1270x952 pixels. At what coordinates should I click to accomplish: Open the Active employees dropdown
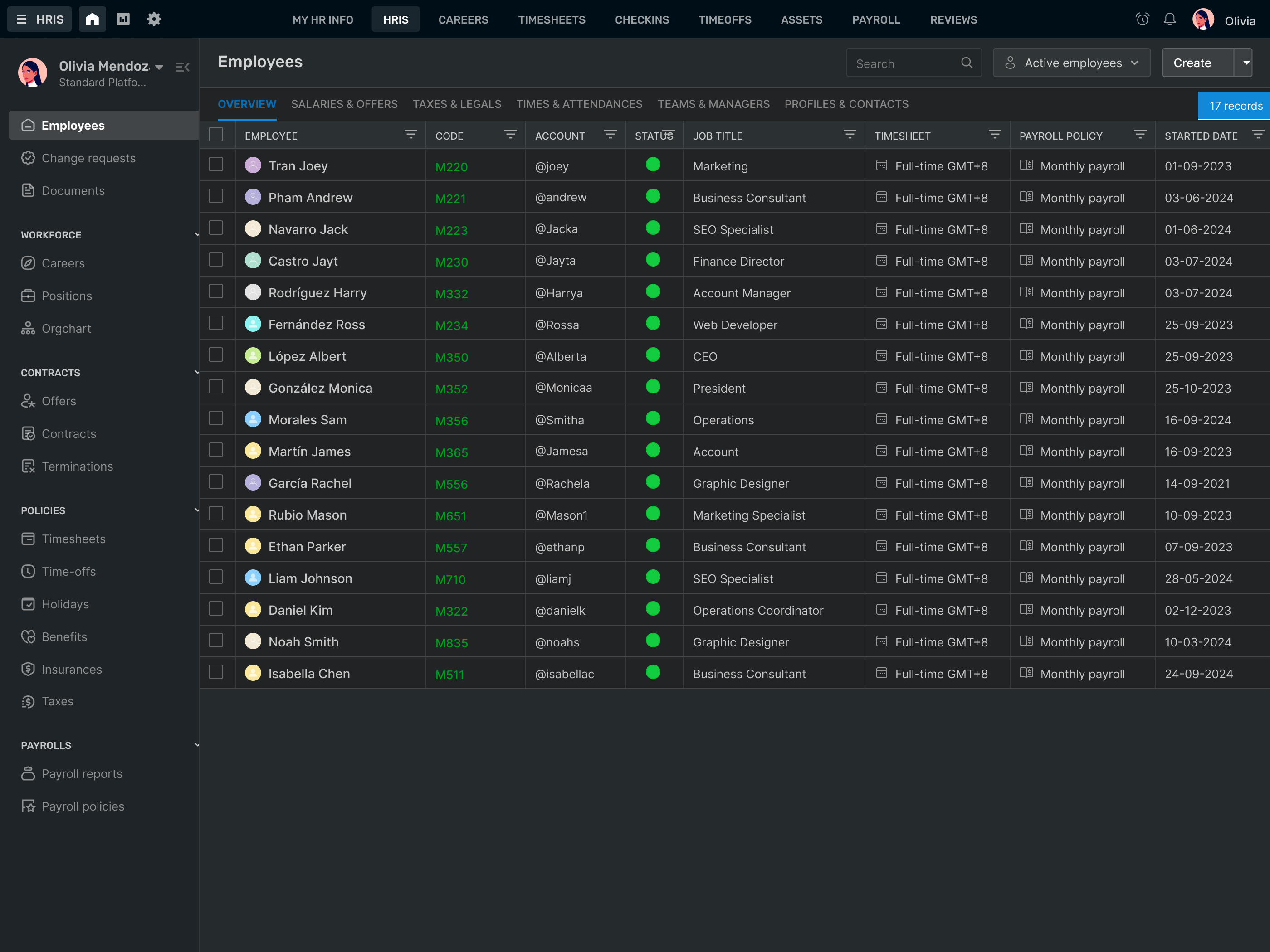(1071, 63)
